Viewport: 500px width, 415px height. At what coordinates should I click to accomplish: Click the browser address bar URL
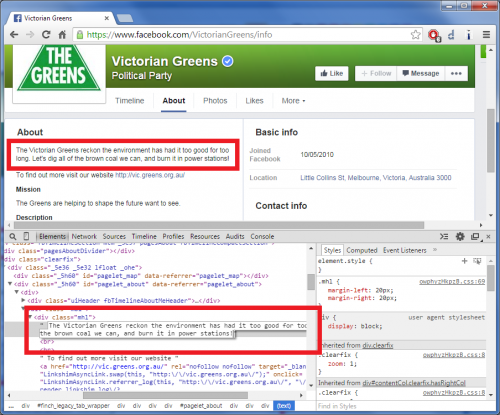179,35
